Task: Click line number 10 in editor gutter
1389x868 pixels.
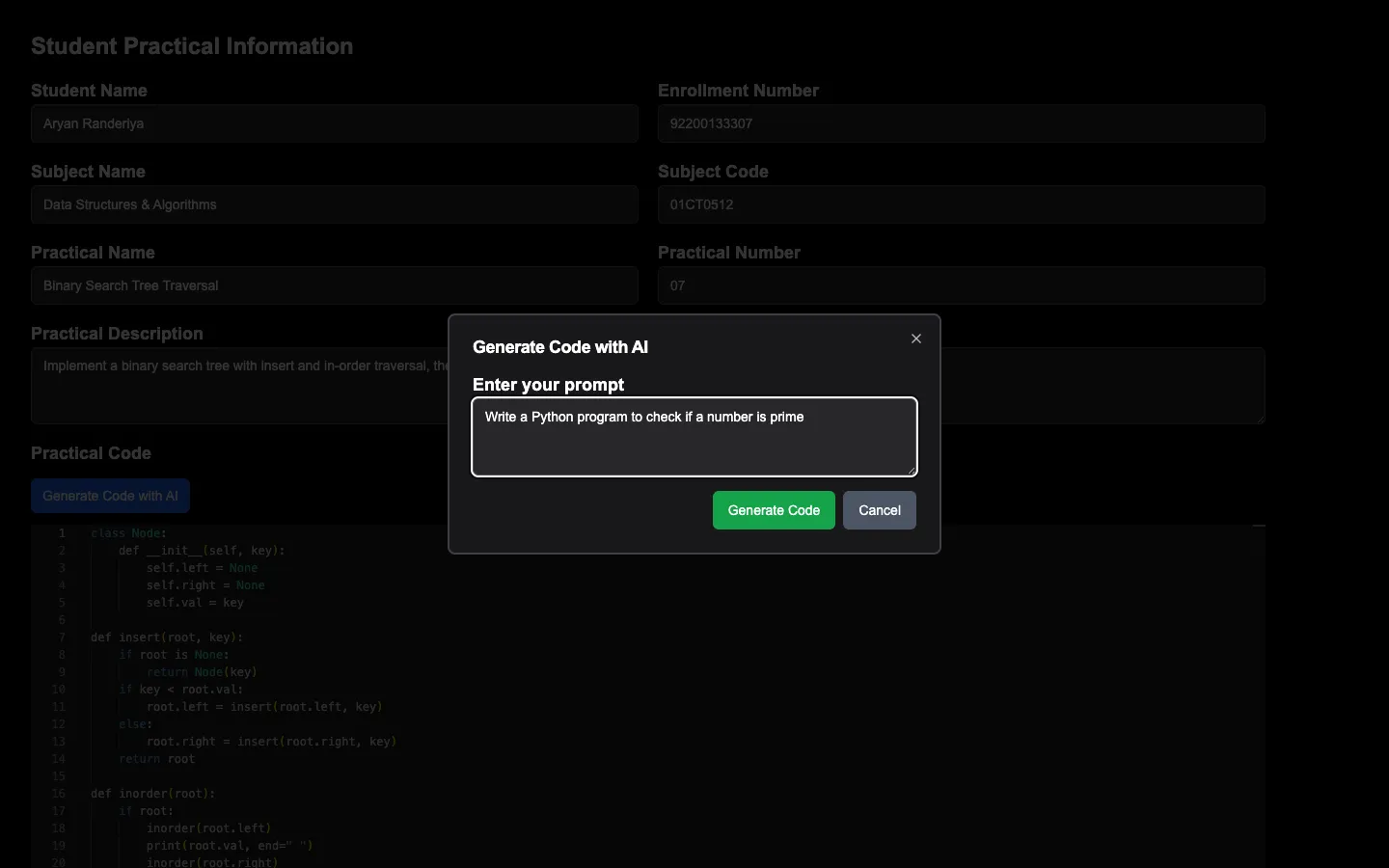Action: (58, 690)
